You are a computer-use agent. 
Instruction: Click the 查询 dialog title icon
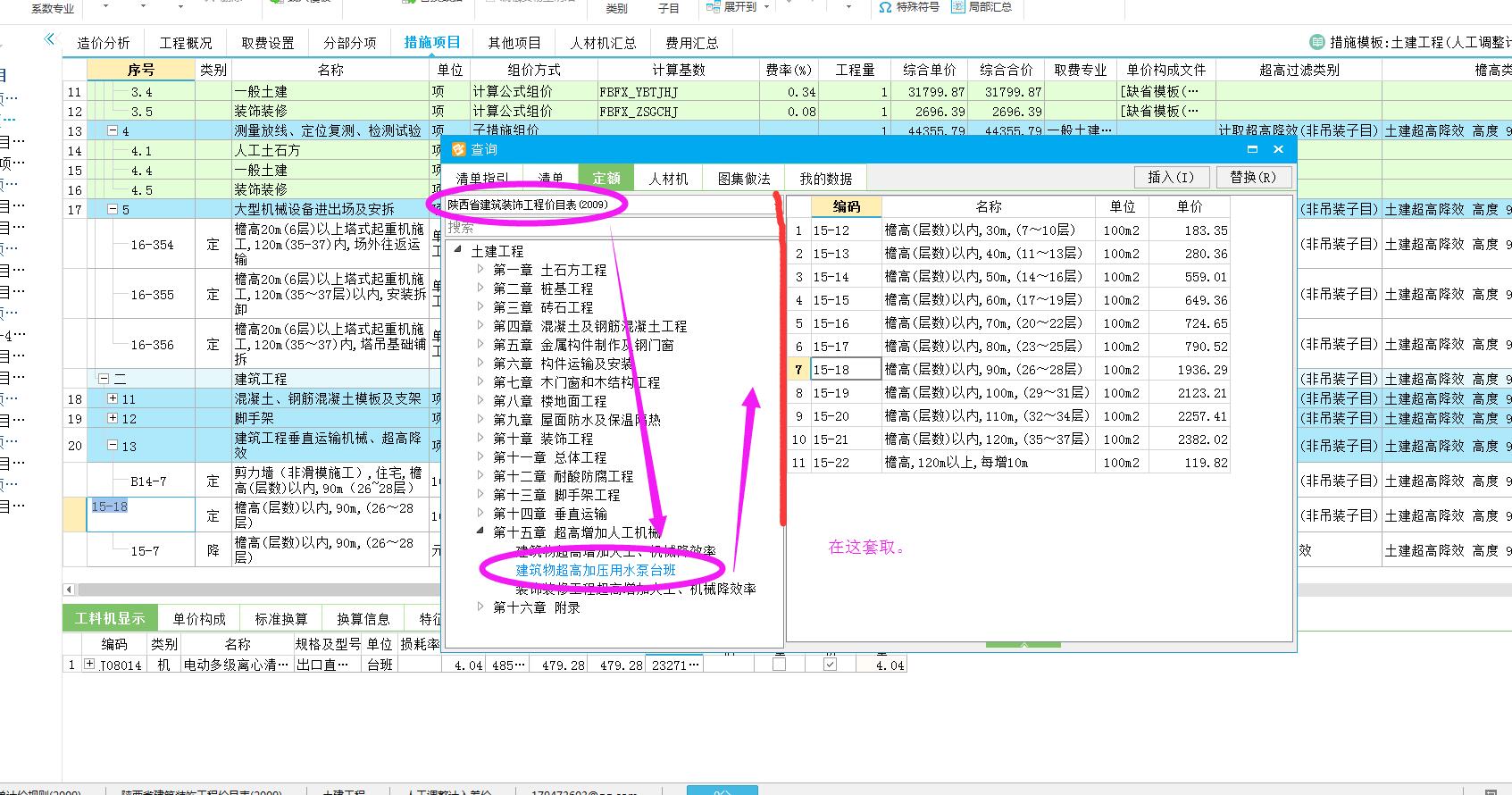point(458,149)
